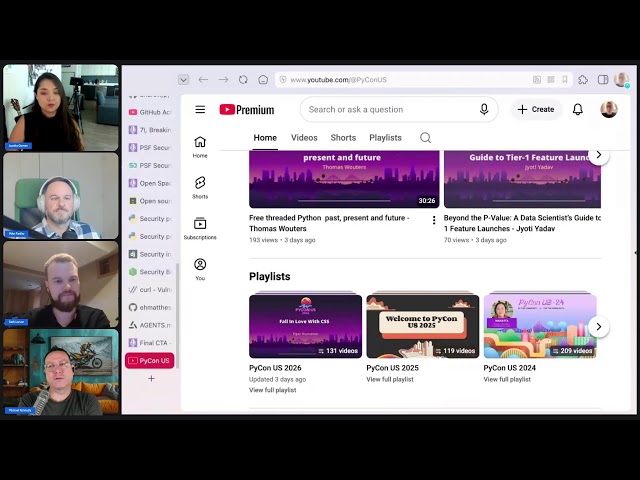Click the browser home icon
640x480 pixels.
263,80
